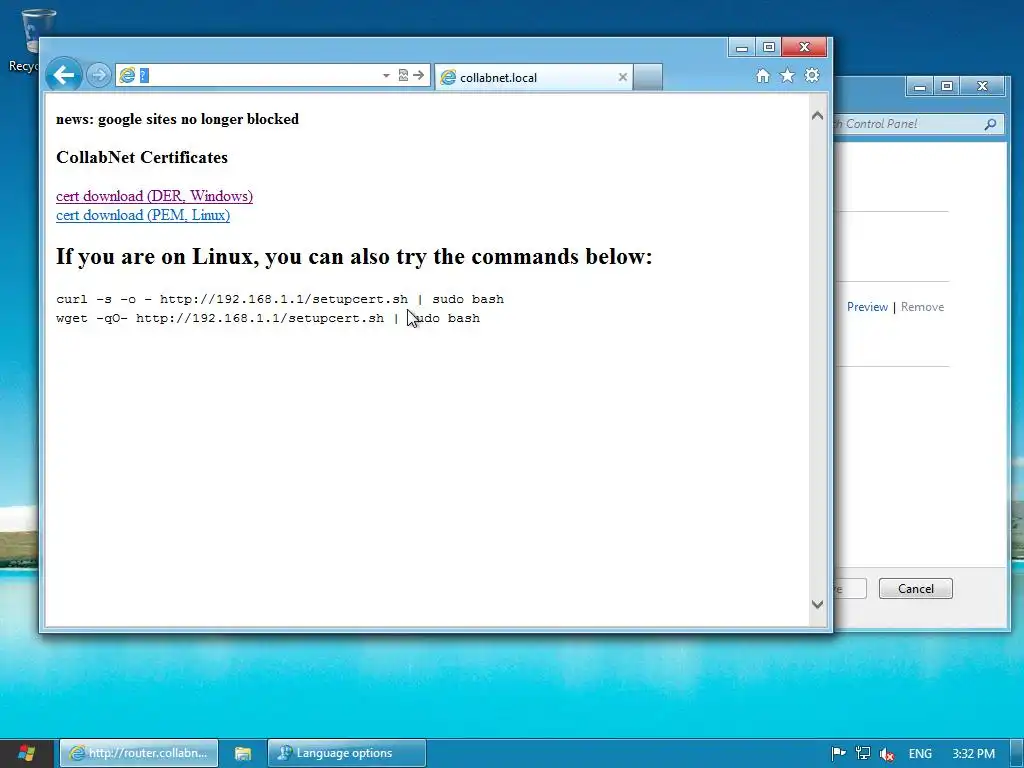Maximize the Internet Explorer window
The image size is (1024, 768).
pyautogui.click(x=769, y=47)
